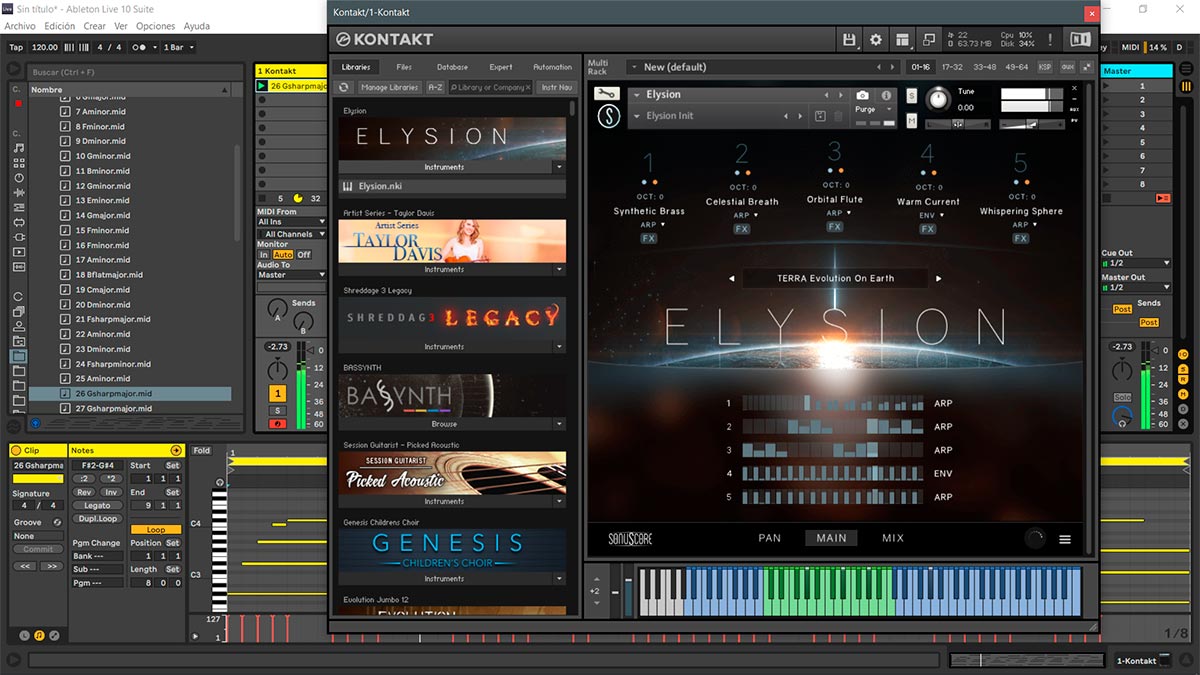
Task: Toggle the Solo S button on Elysion
Action: pos(912,96)
